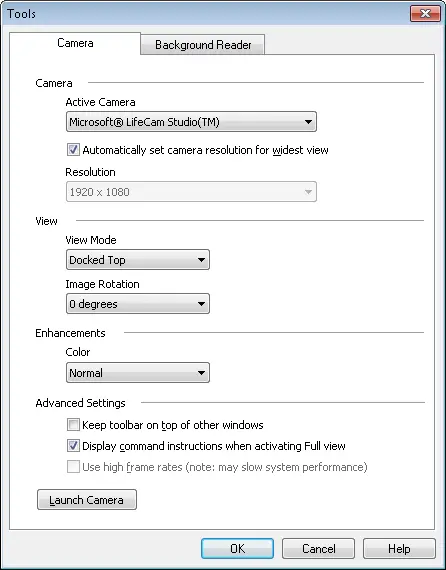Uncheck automatically set camera resolution checkbox
The image size is (446, 570).
click(x=73, y=150)
